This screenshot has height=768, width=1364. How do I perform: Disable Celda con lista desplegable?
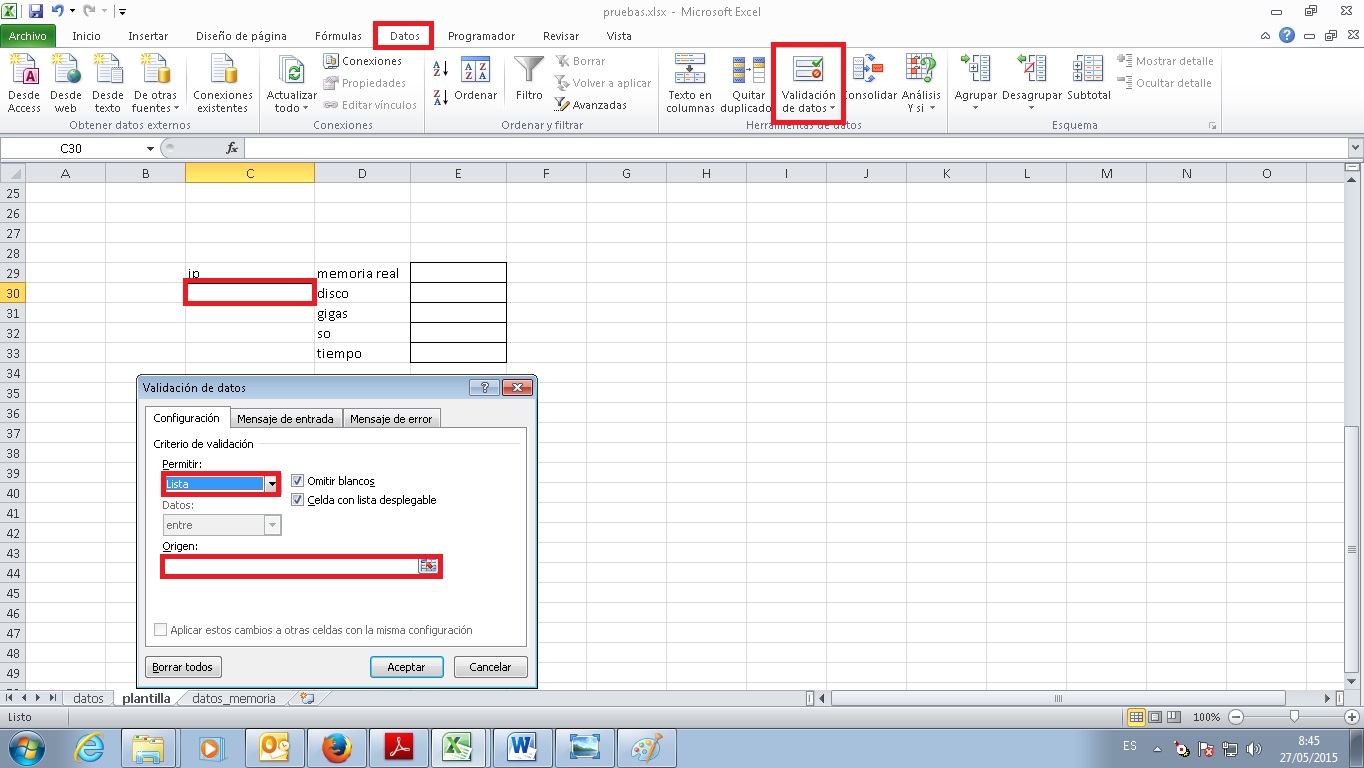coord(297,500)
